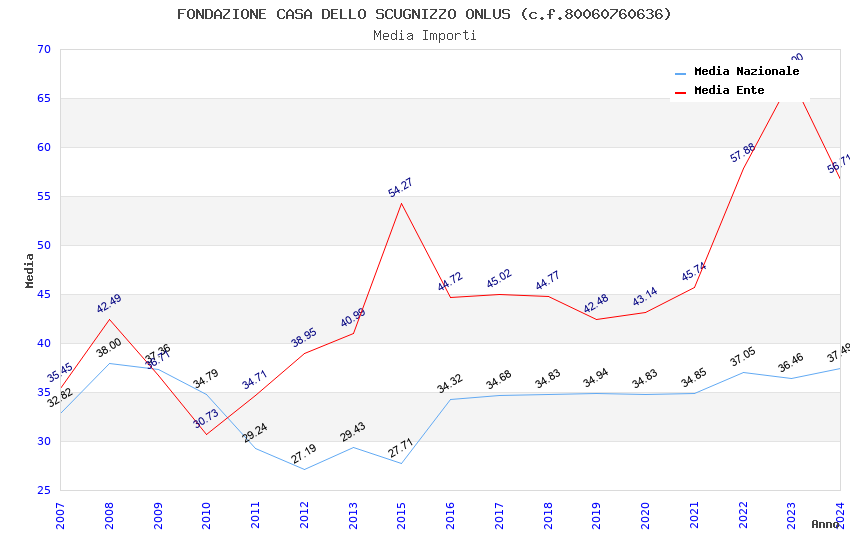Click the 60 tick on the y-axis
850x550 pixels.
(x=44, y=147)
